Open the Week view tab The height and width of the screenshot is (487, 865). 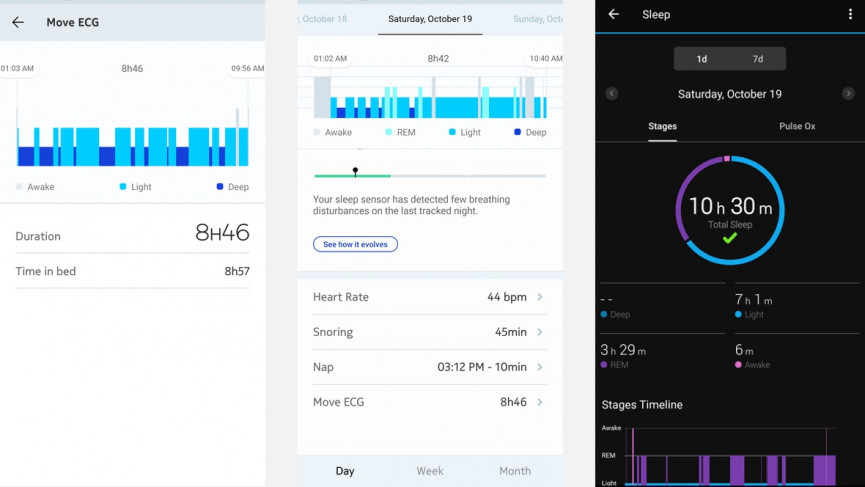430,471
